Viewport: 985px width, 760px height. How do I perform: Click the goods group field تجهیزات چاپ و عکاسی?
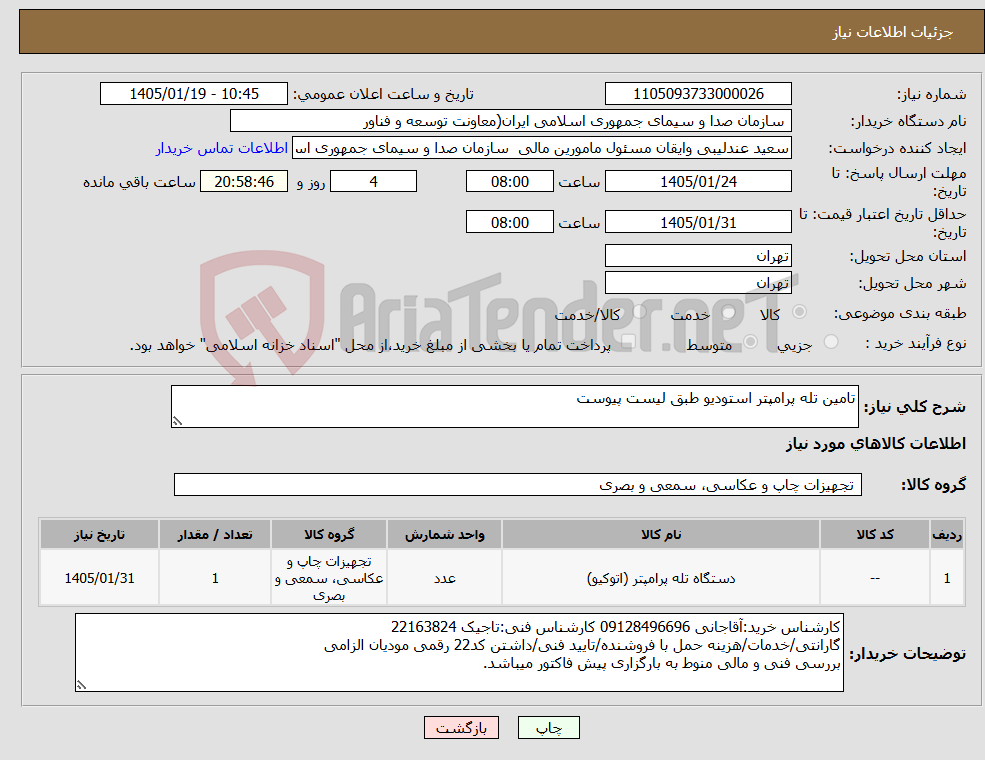pyautogui.click(x=518, y=485)
